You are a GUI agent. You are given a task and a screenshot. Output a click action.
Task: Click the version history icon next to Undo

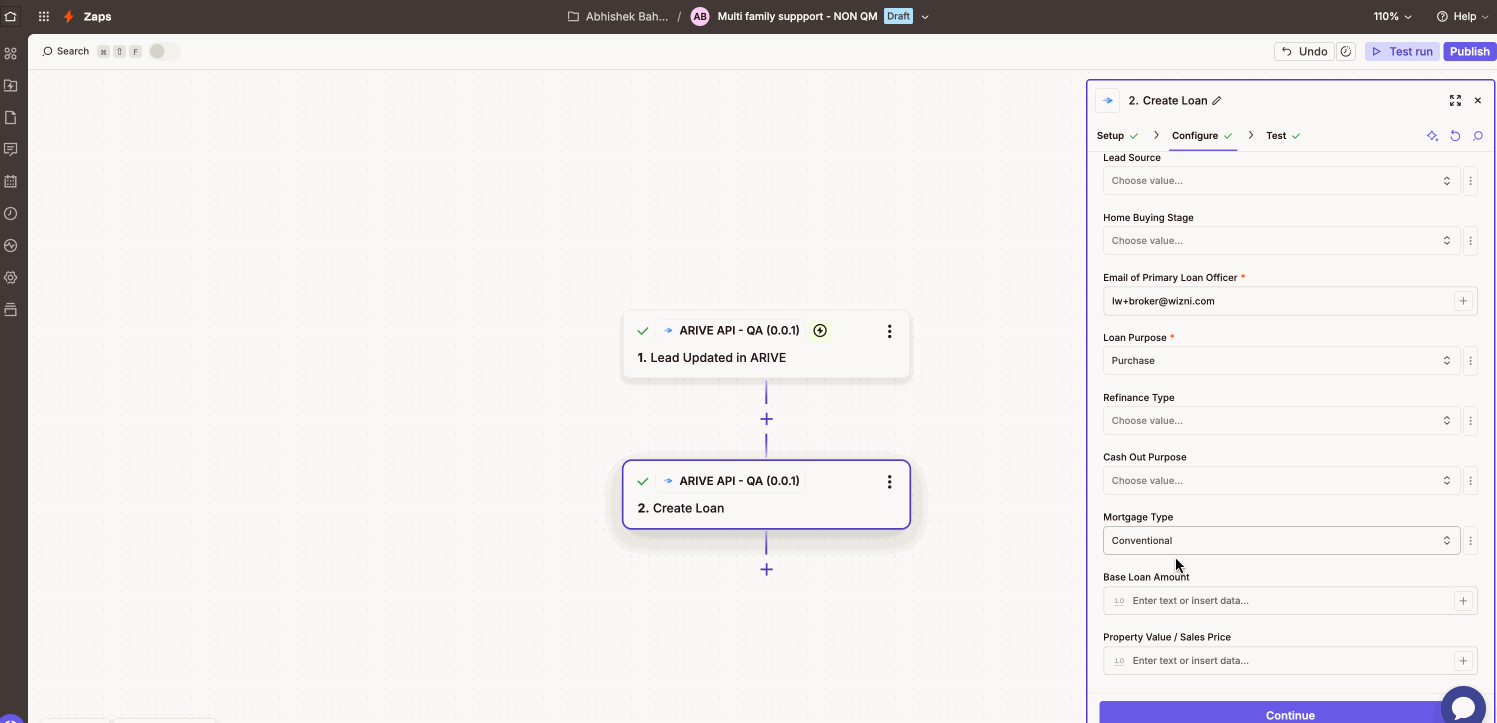(x=1346, y=51)
